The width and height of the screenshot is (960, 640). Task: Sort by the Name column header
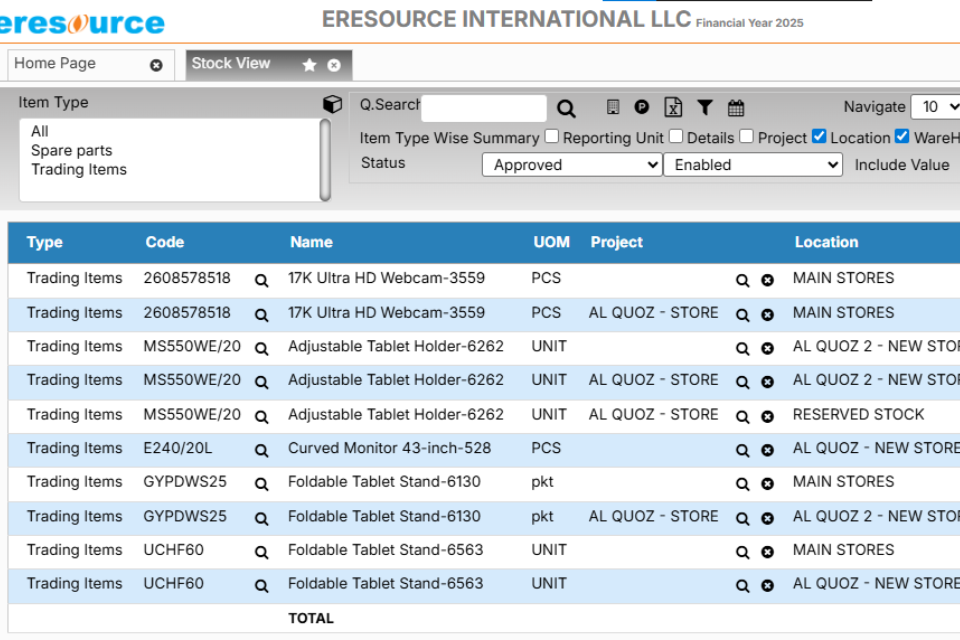pyautogui.click(x=312, y=242)
